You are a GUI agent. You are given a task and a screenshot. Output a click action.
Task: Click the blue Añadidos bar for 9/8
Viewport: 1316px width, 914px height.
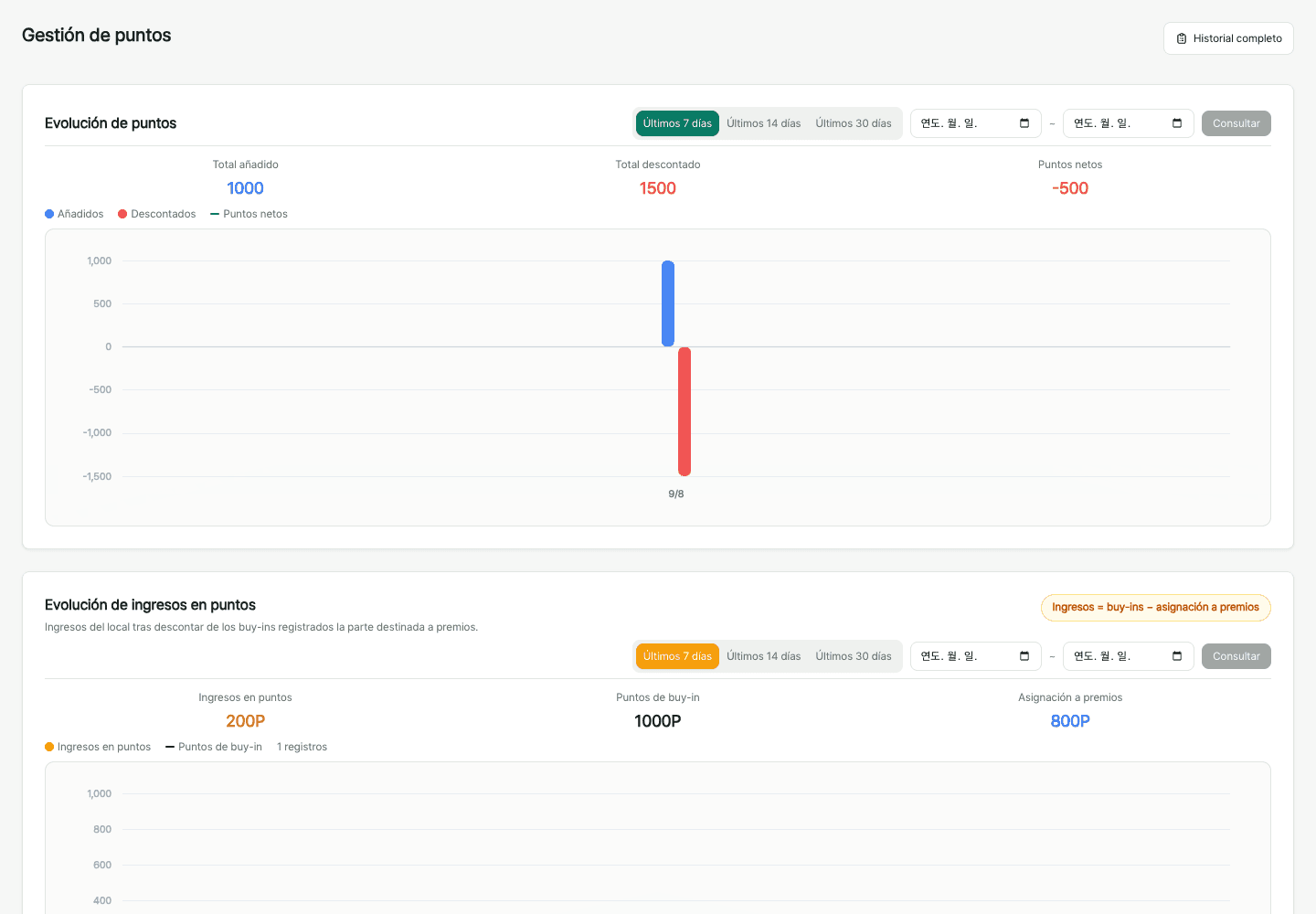pyautogui.click(x=668, y=303)
